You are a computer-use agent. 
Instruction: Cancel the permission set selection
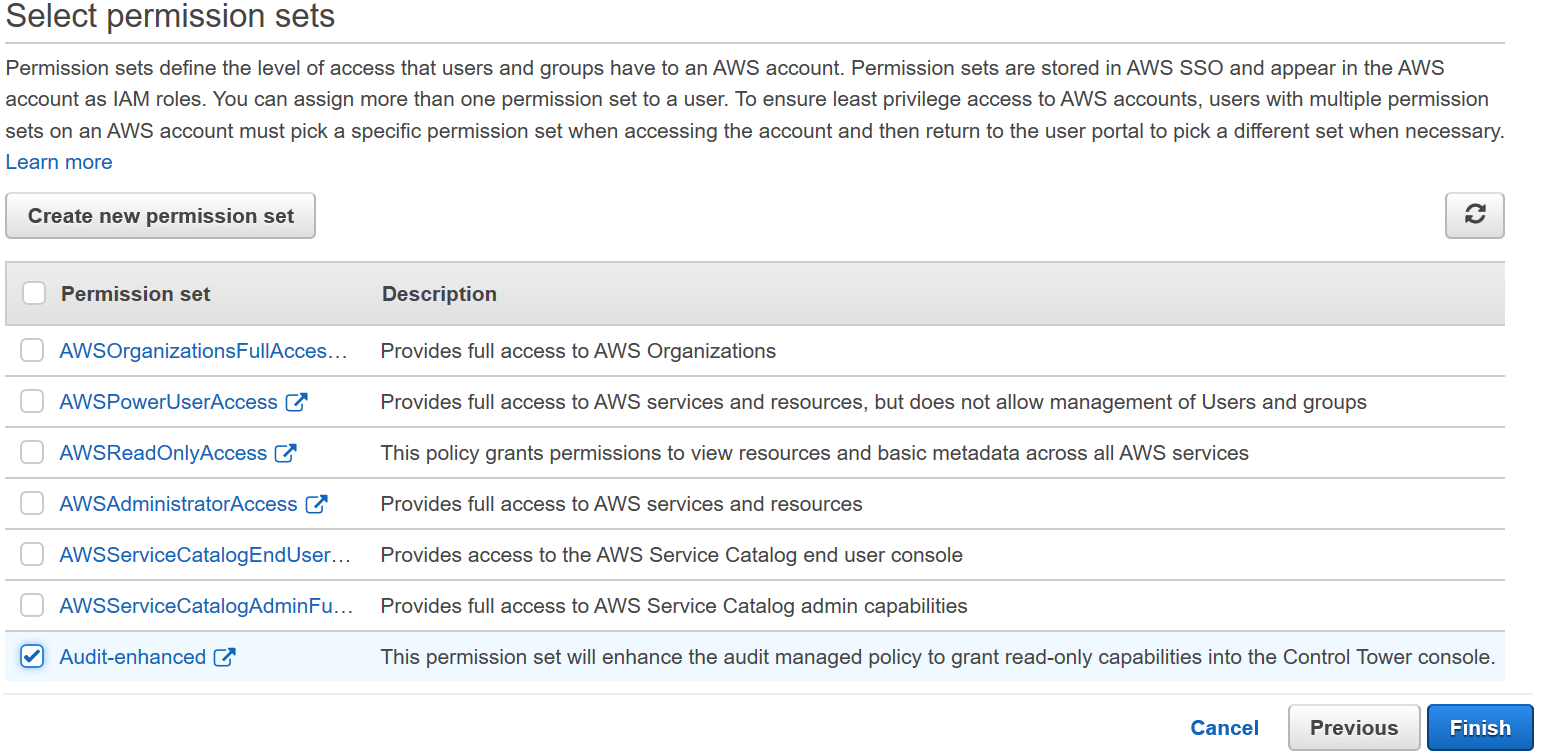(1224, 727)
